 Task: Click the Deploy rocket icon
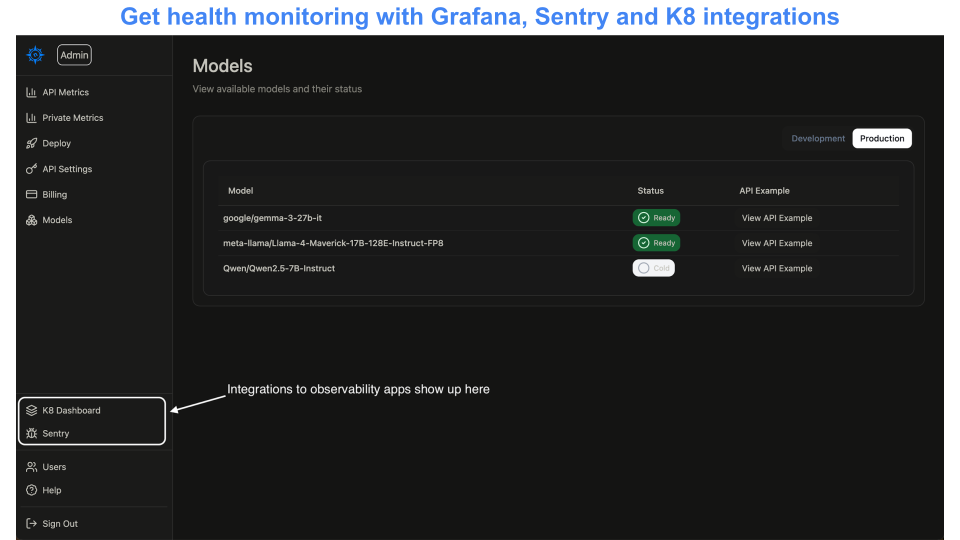31,143
